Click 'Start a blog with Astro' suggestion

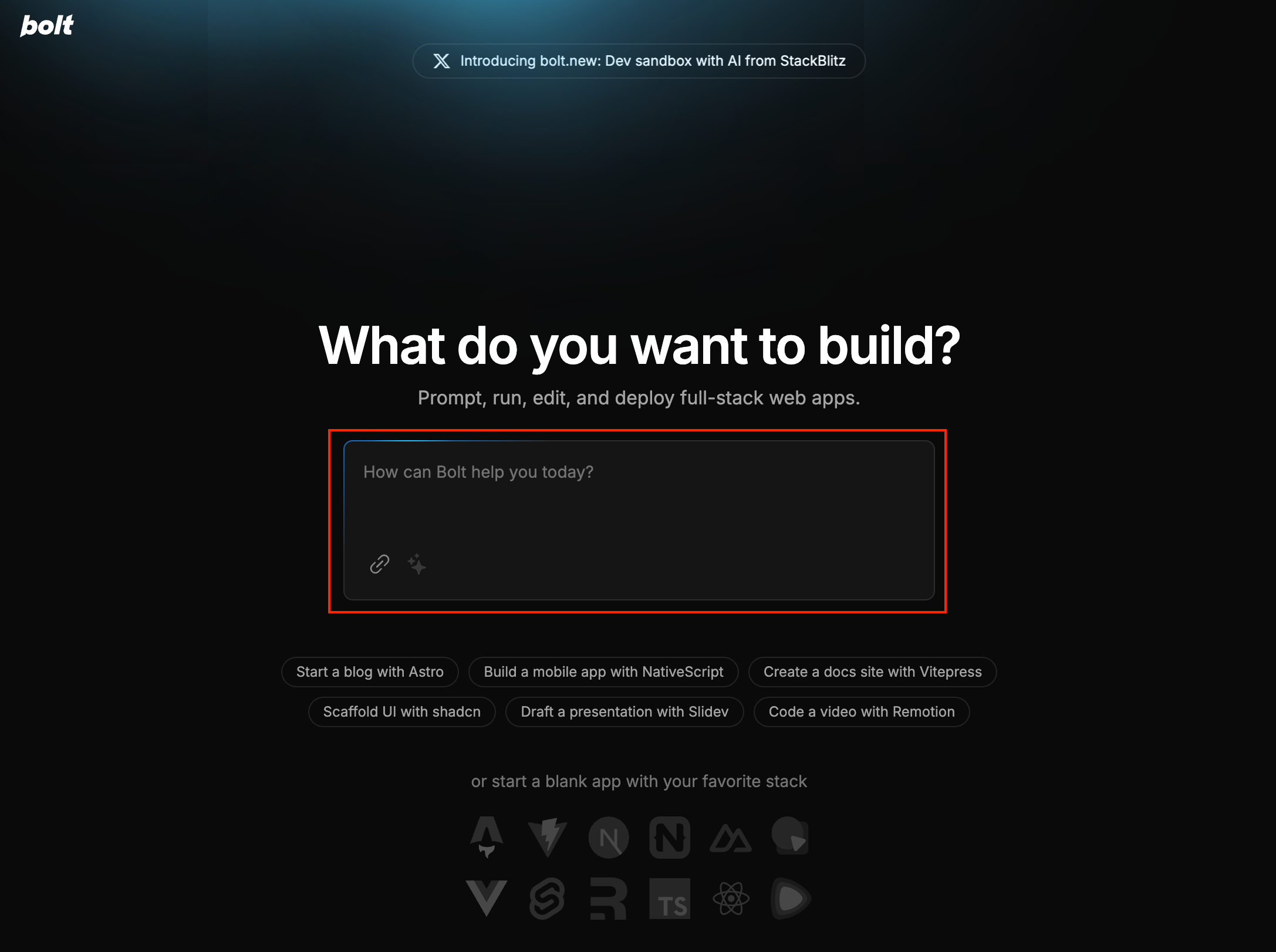click(x=370, y=671)
